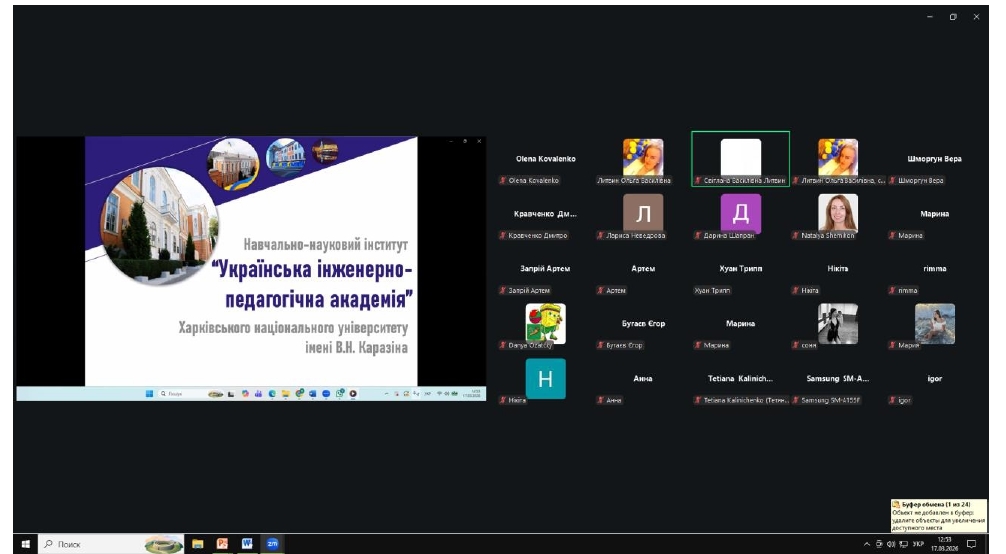The width and height of the screenshot is (1006, 554).
Task: Click Бугаєв Єгор's muted microphone icon
Action: (601, 345)
